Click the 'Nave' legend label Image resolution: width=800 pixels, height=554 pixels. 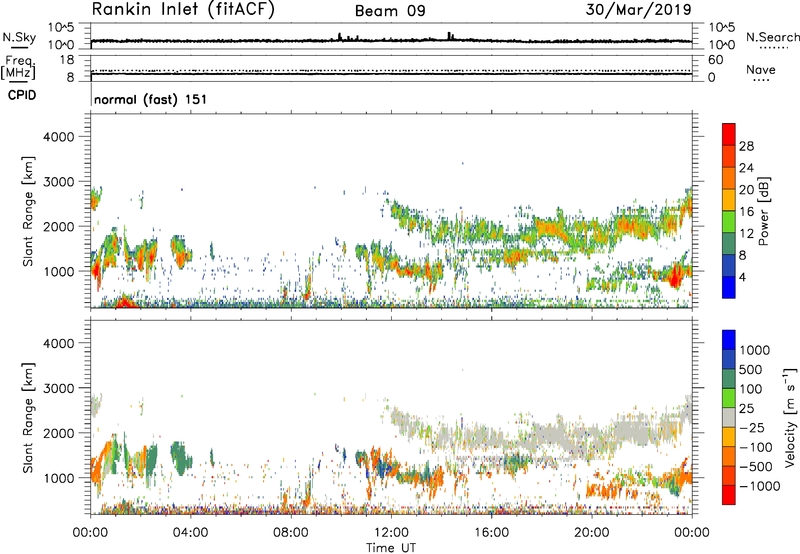761,70
